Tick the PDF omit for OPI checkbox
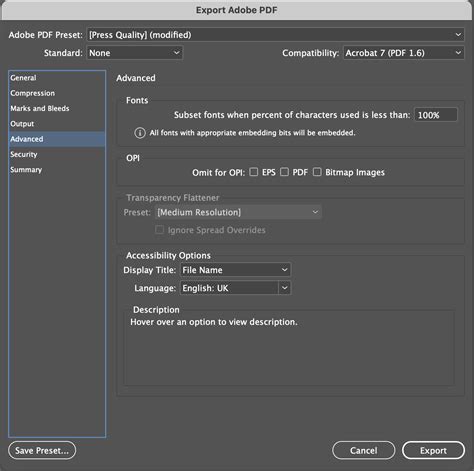Viewport: 474px width, 471px height. tap(284, 172)
